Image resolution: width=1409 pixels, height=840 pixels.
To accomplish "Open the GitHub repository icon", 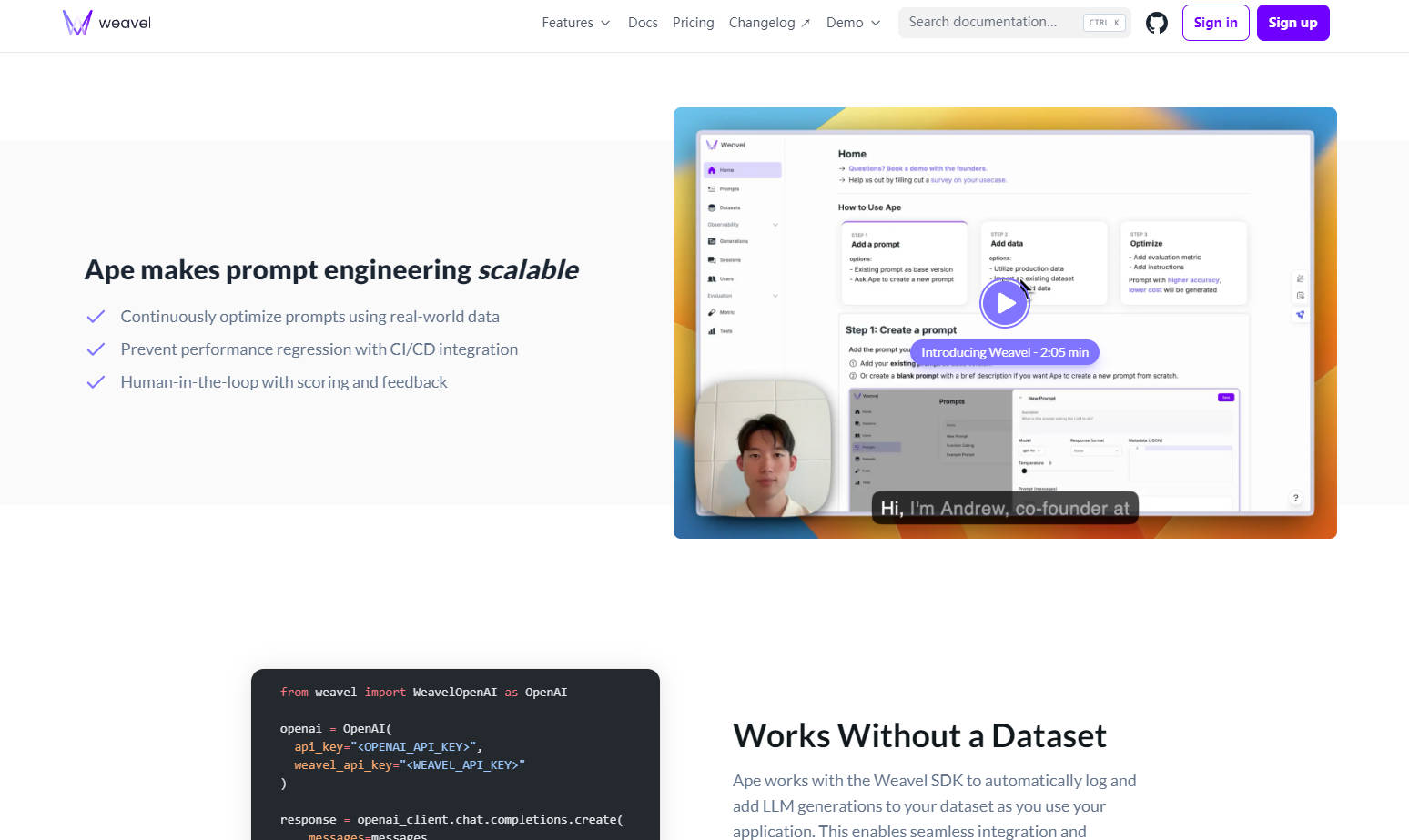I will pos(1156,23).
